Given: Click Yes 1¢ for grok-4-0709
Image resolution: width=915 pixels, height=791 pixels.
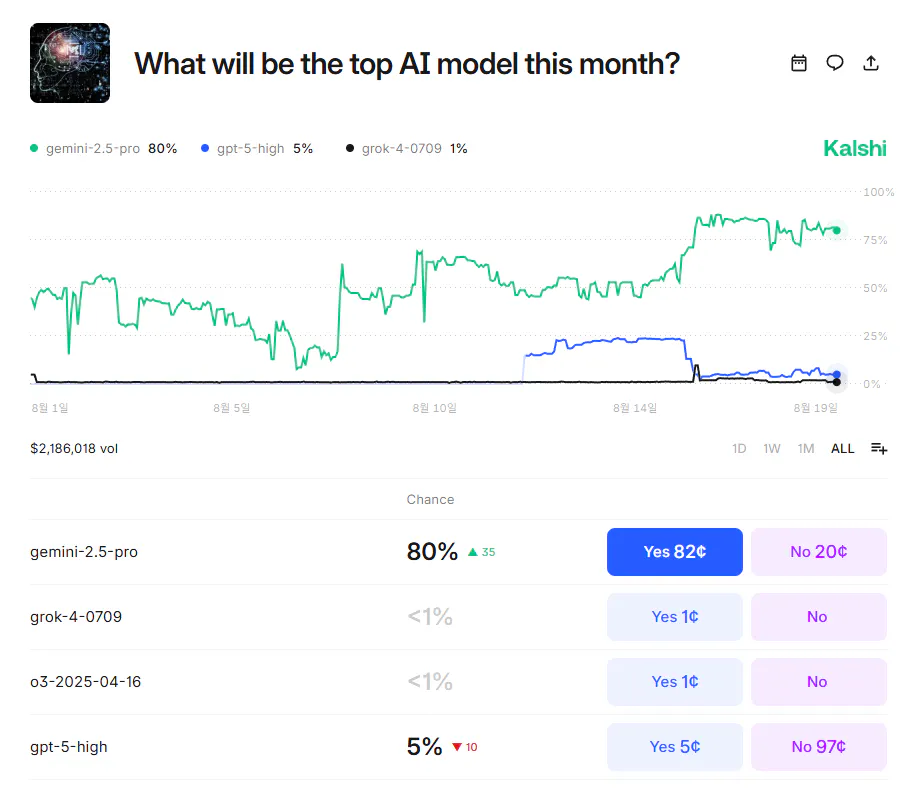Looking at the screenshot, I should click(x=674, y=617).
